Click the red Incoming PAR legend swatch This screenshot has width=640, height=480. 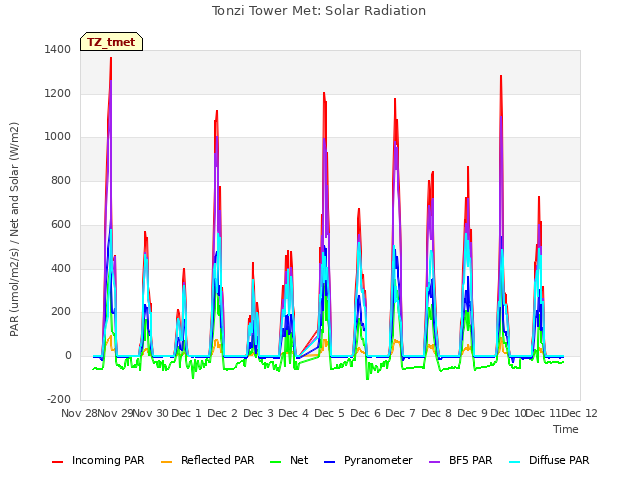pyautogui.click(x=58, y=462)
